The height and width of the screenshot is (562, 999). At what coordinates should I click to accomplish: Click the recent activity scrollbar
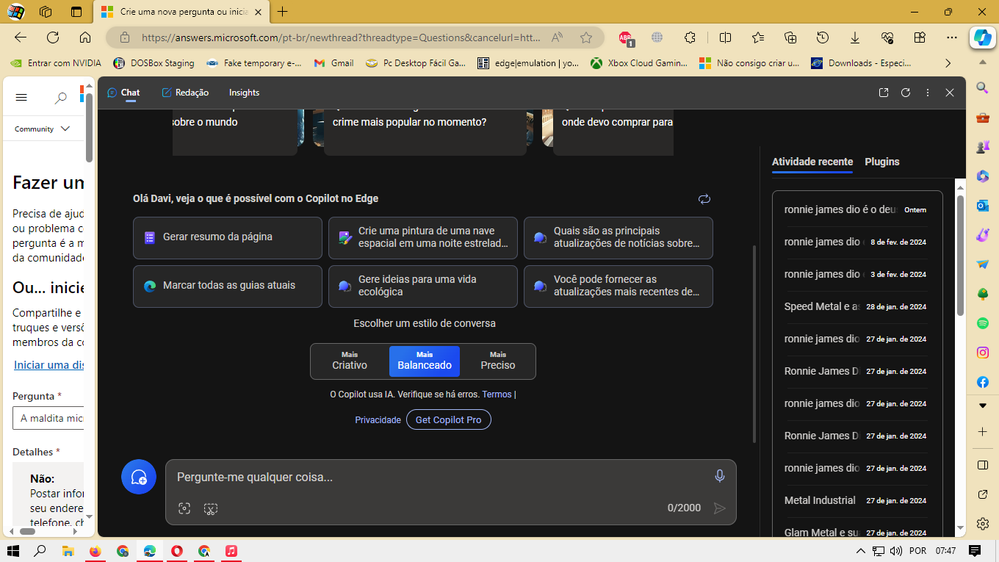(x=960, y=255)
